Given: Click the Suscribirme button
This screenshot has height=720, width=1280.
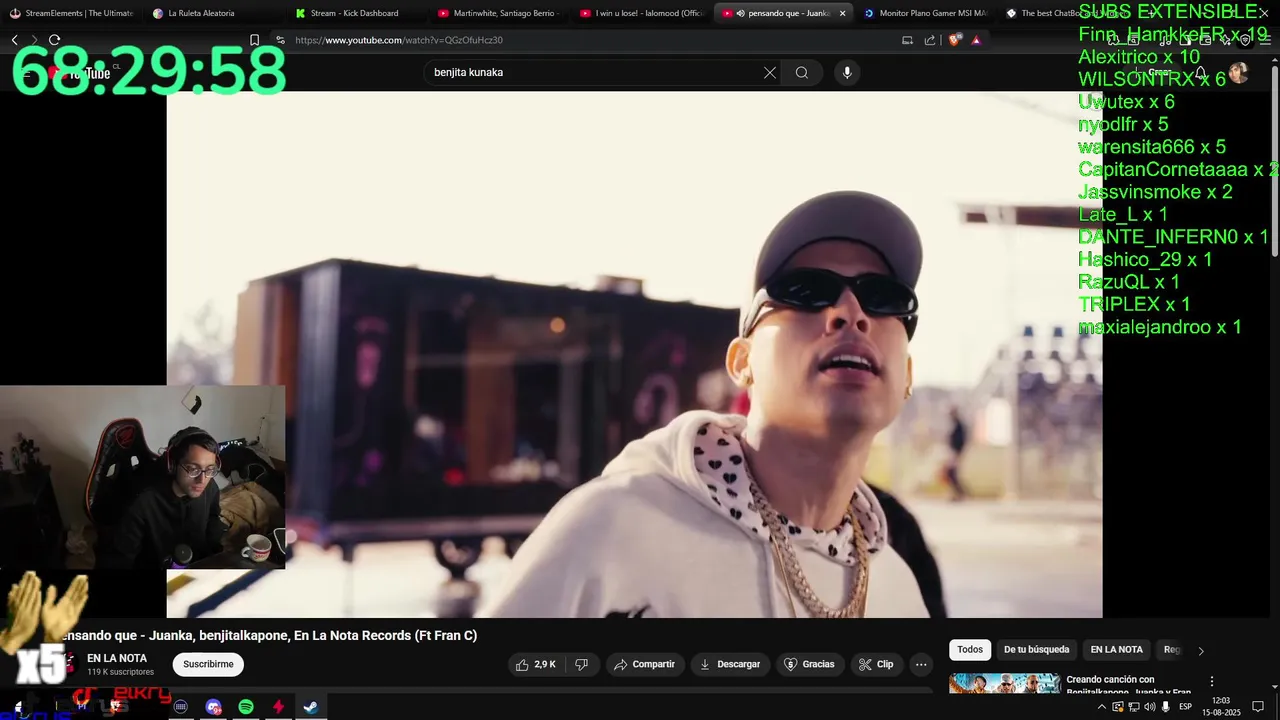Looking at the screenshot, I should click(x=208, y=664).
